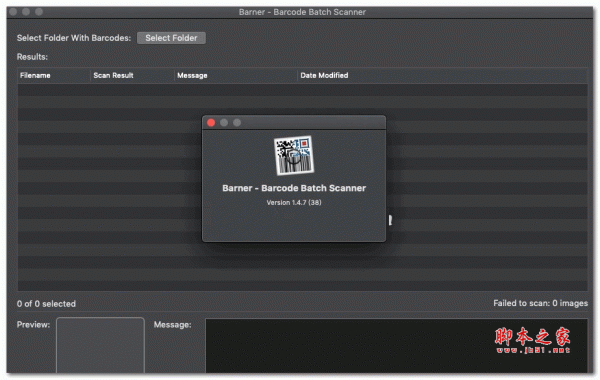Click the About dialog minimize button

[x=224, y=122]
